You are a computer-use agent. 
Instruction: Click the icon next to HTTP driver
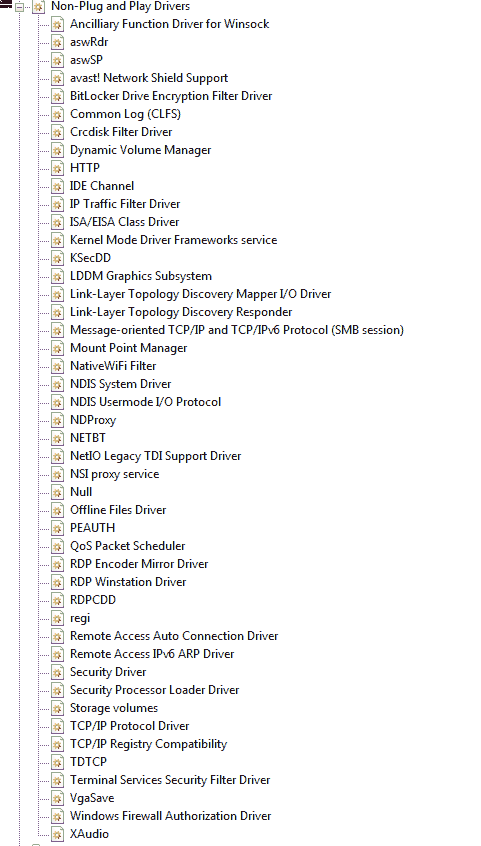pyautogui.click(x=58, y=168)
